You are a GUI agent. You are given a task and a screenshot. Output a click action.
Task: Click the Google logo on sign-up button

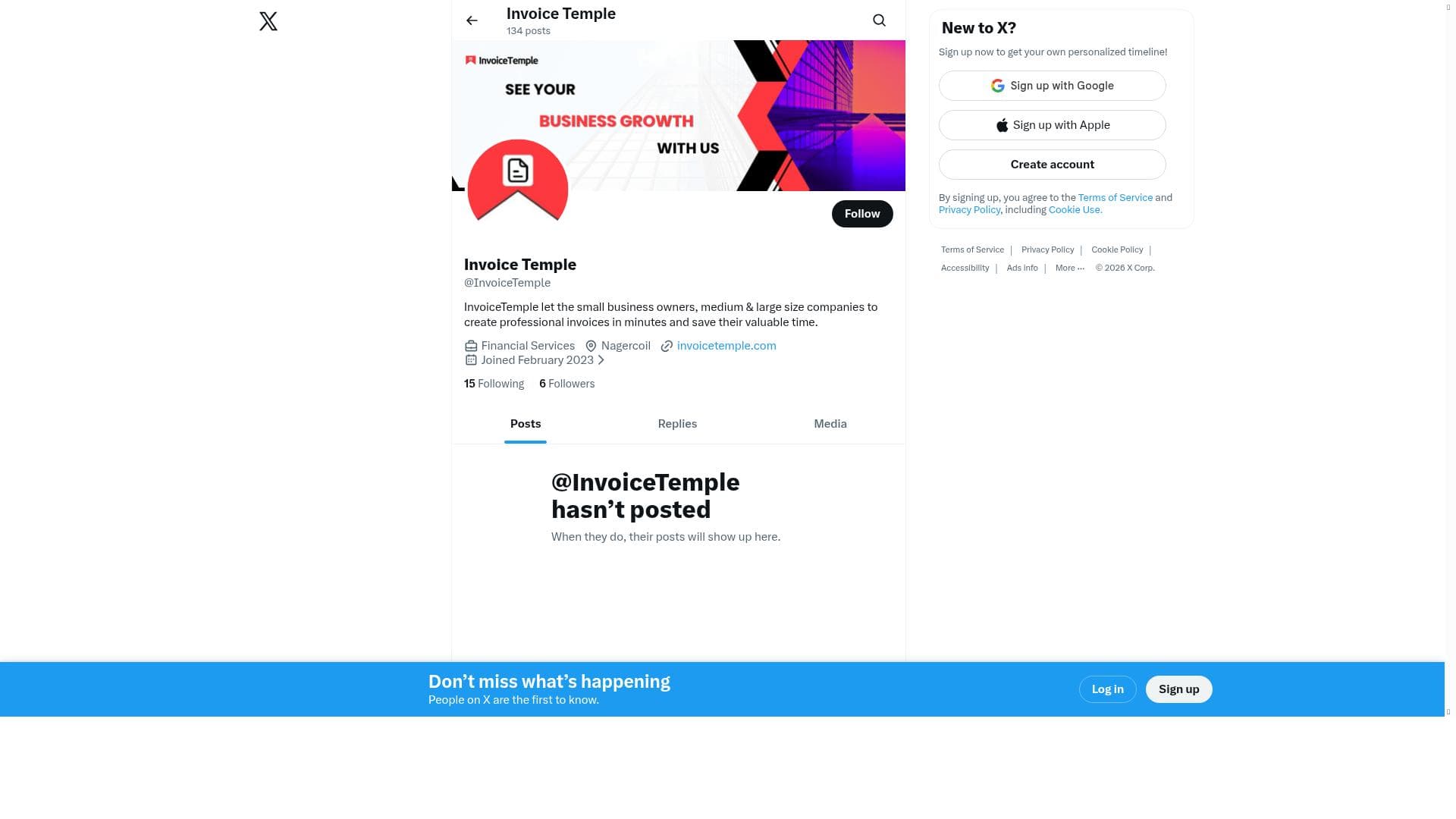pyautogui.click(x=998, y=86)
